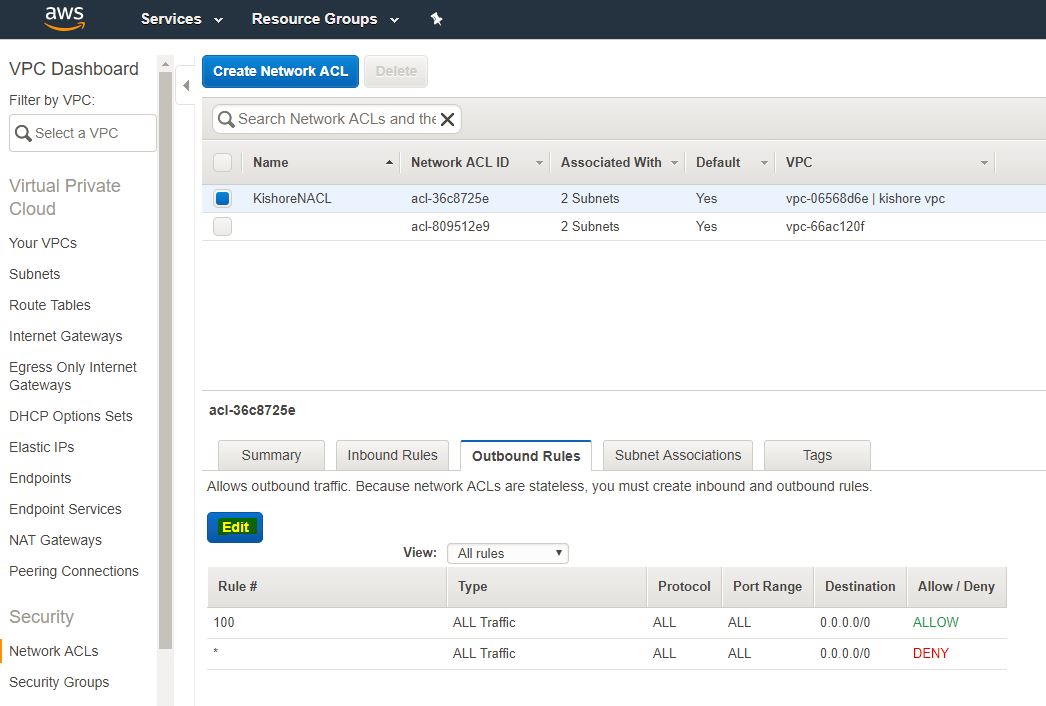Switch to the Inbound Rules tab
Image resolution: width=1046 pixels, height=706 pixels.
pyautogui.click(x=392, y=455)
